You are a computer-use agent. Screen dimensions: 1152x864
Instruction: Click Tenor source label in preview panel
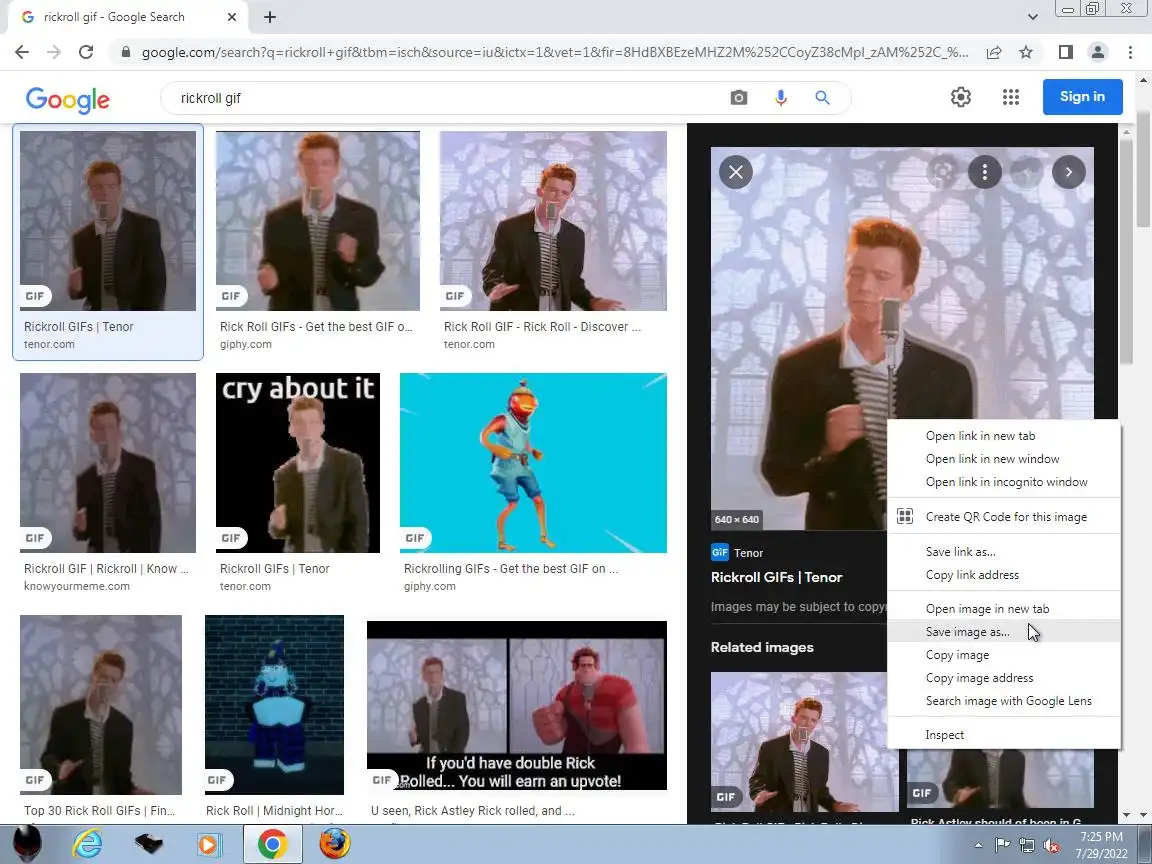(x=749, y=553)
